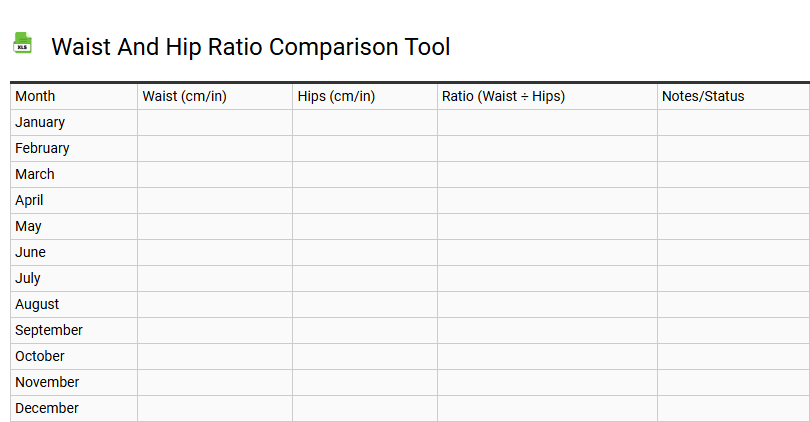
Task: Click the May Ratio cell
Action: [547, 226]
